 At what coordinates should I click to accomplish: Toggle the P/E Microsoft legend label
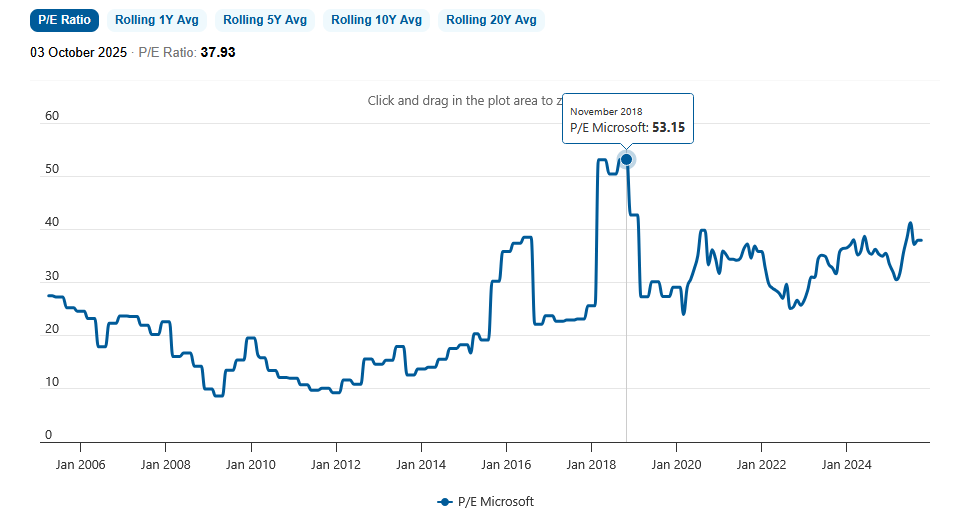pyautogui.click(x=496, y=501)
